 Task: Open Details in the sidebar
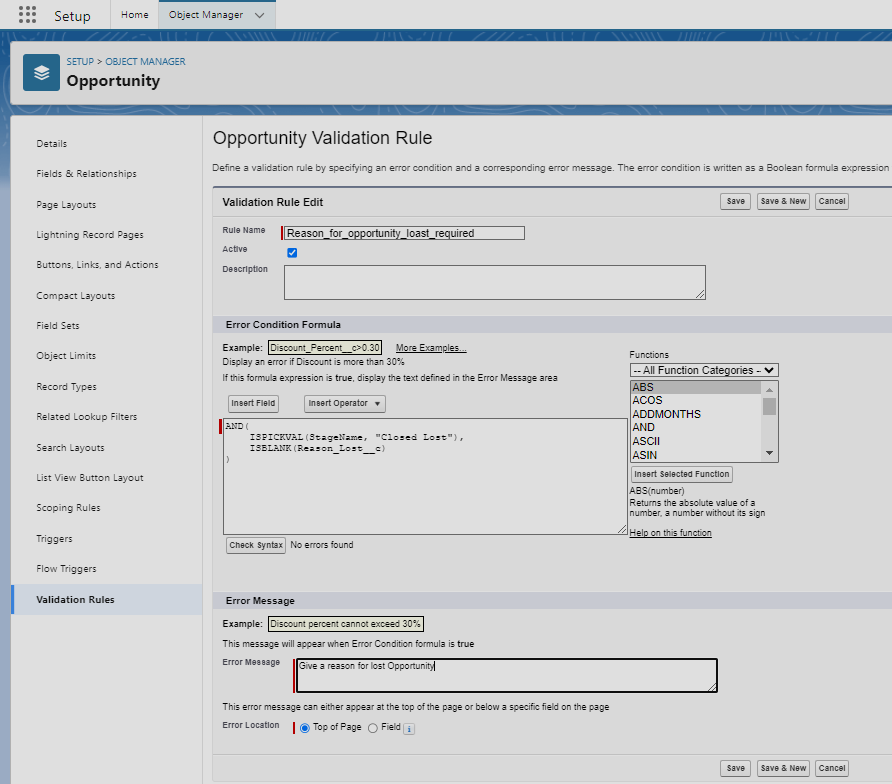click(52, 144)
